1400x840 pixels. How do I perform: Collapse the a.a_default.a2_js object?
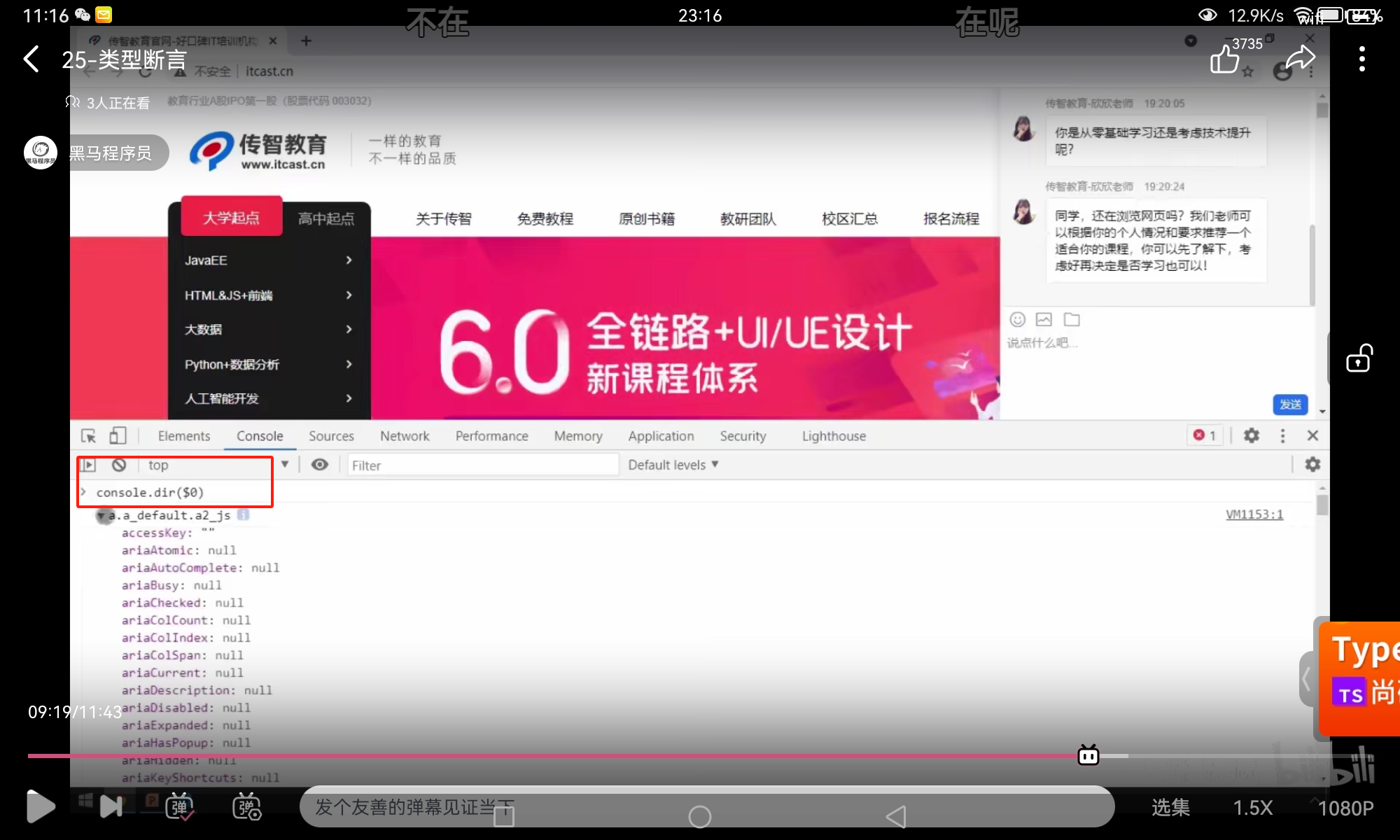(x=101, y=516)
